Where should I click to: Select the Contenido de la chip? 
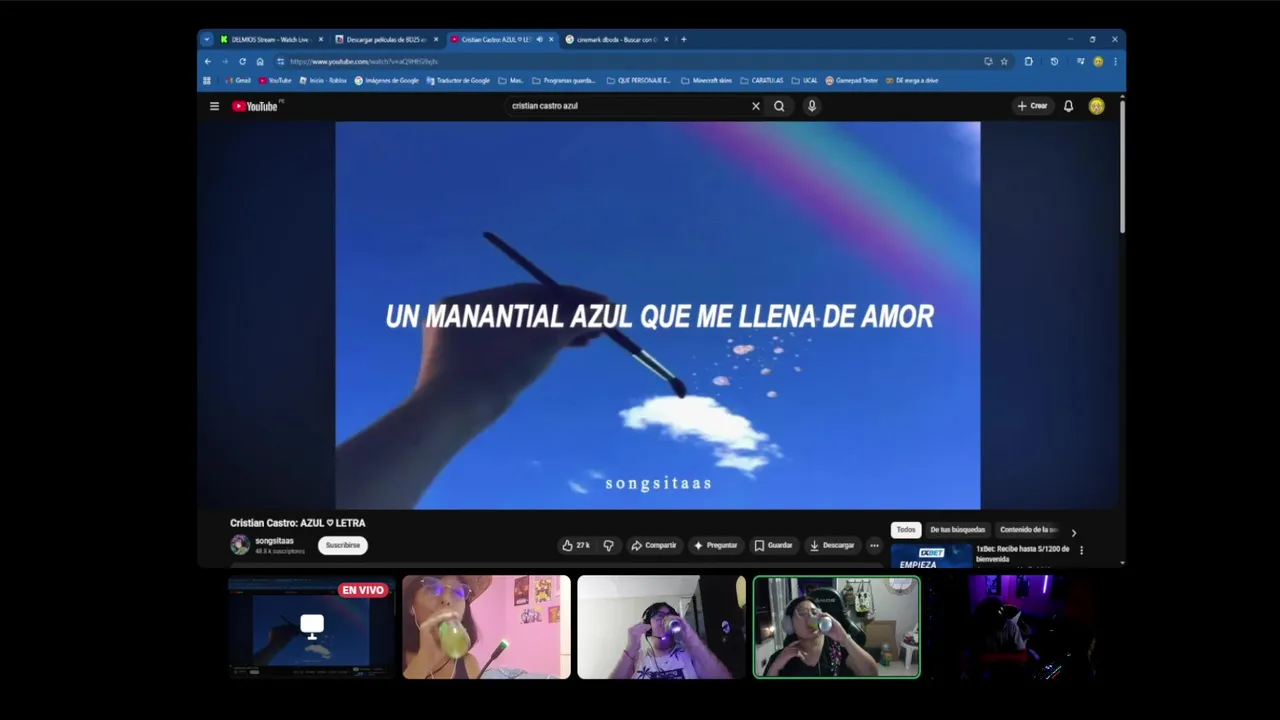point(1028,530)
